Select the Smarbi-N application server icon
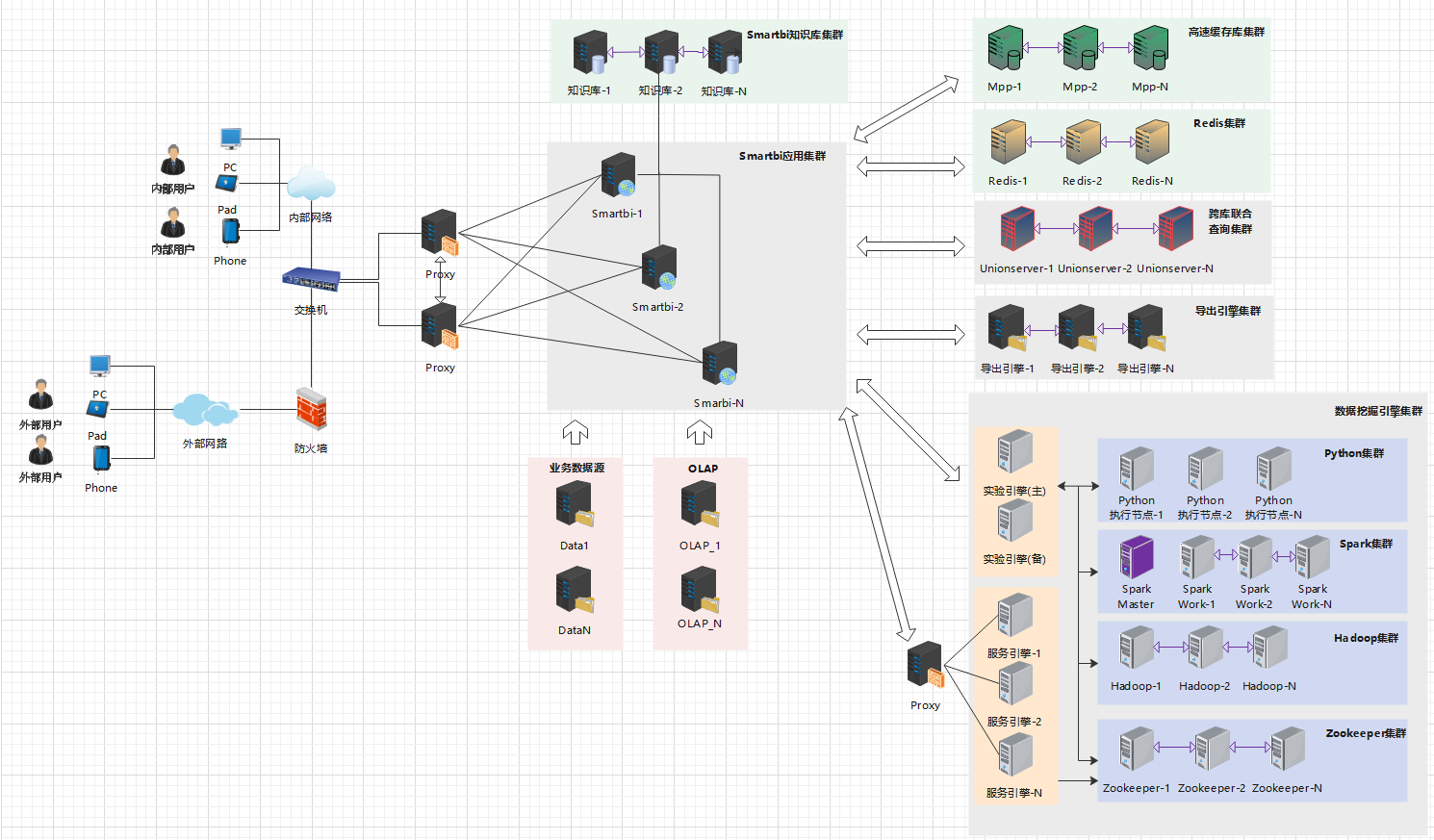 click(x=720, y=364)
